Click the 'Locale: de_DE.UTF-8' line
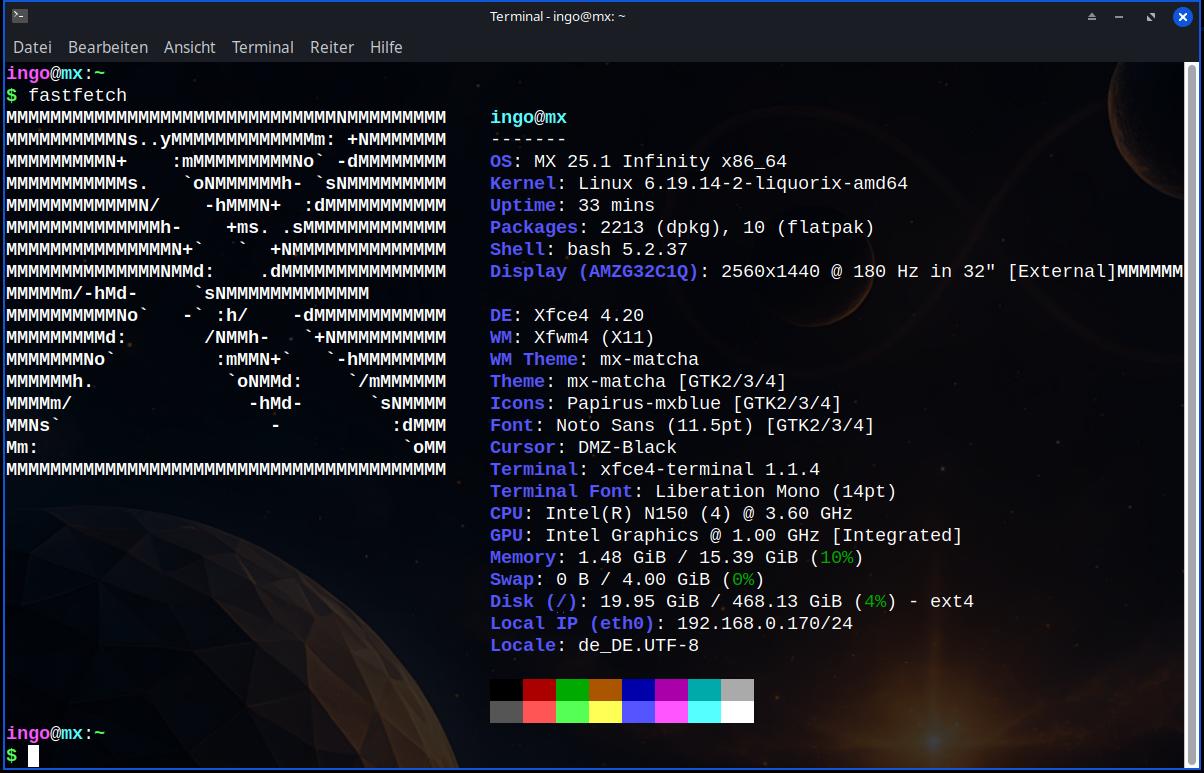The image size is (1204, 773). point(594,645)
